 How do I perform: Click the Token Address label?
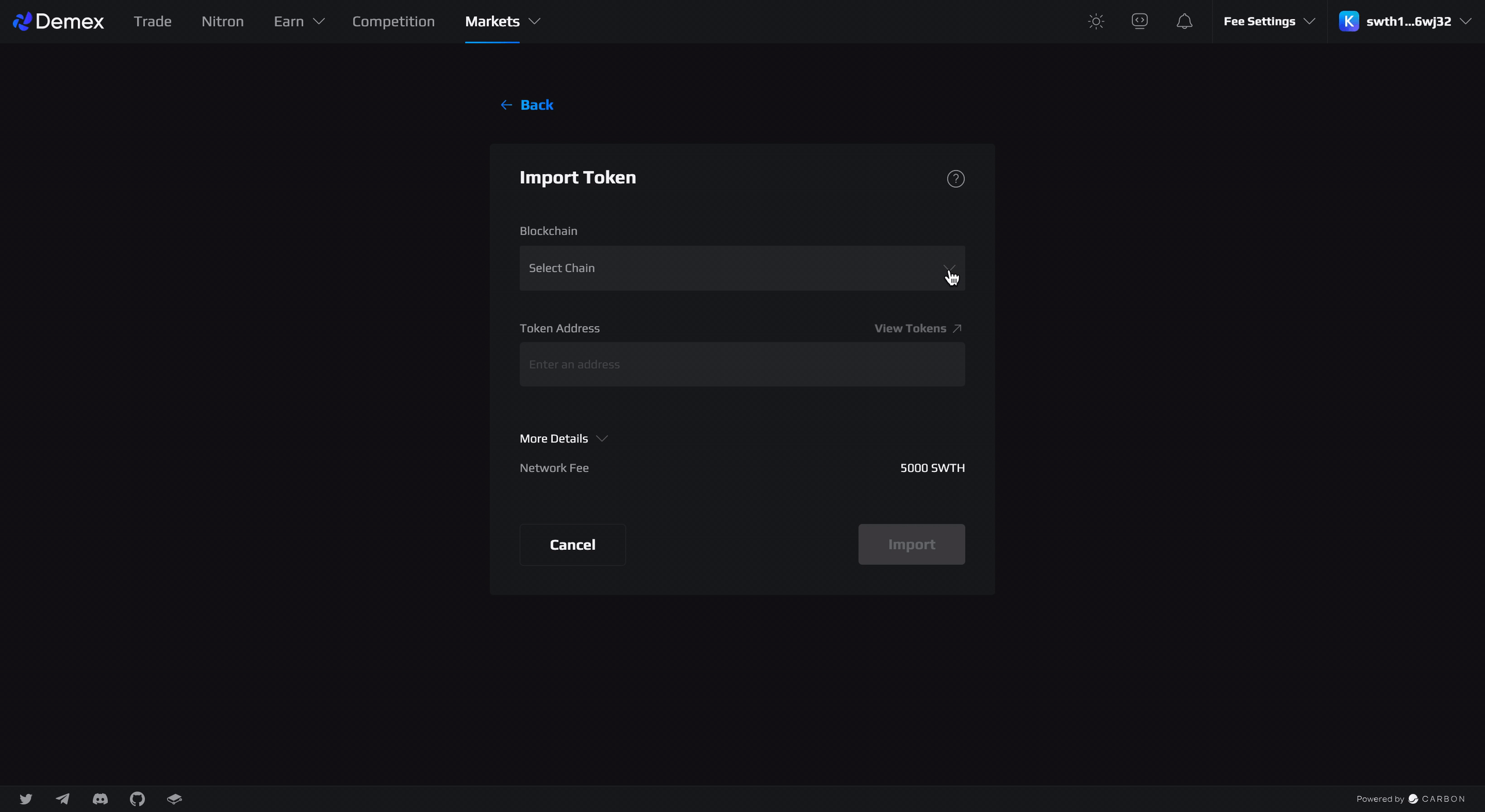point(559,328)
